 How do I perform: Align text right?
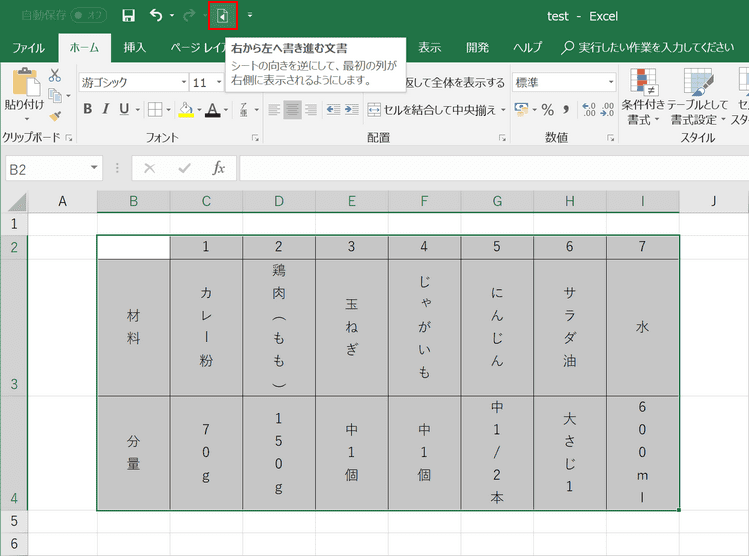pyautogui.click(x=311, y=110)
